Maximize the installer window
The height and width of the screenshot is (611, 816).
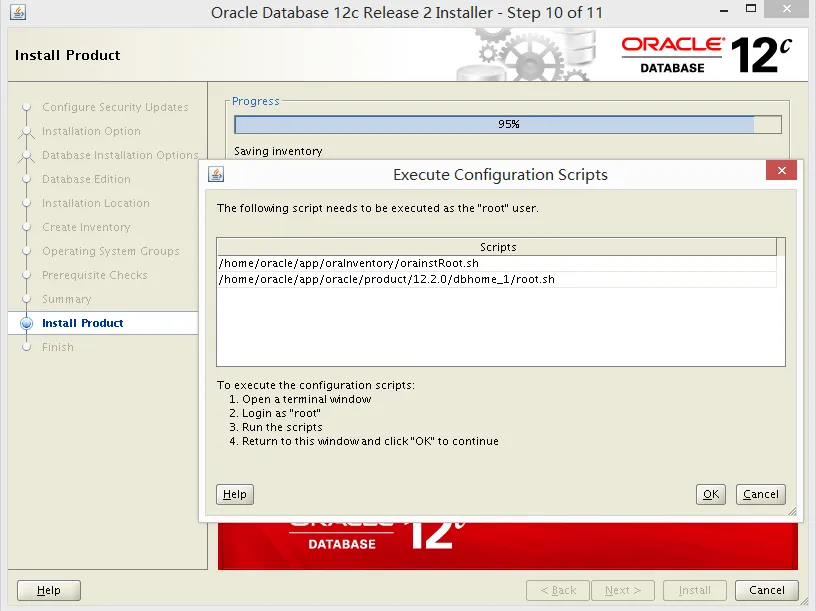coord(750,8)
